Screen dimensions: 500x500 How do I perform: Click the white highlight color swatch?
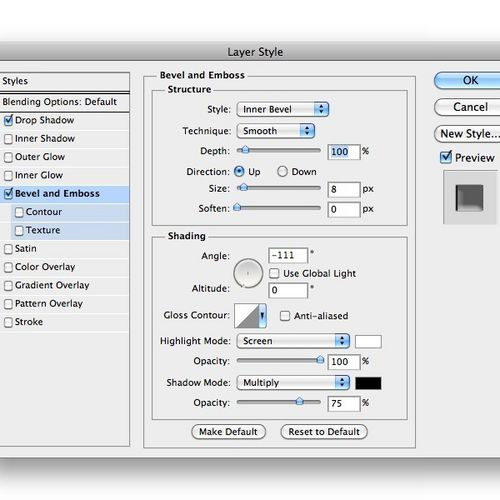tap(368, 342)
